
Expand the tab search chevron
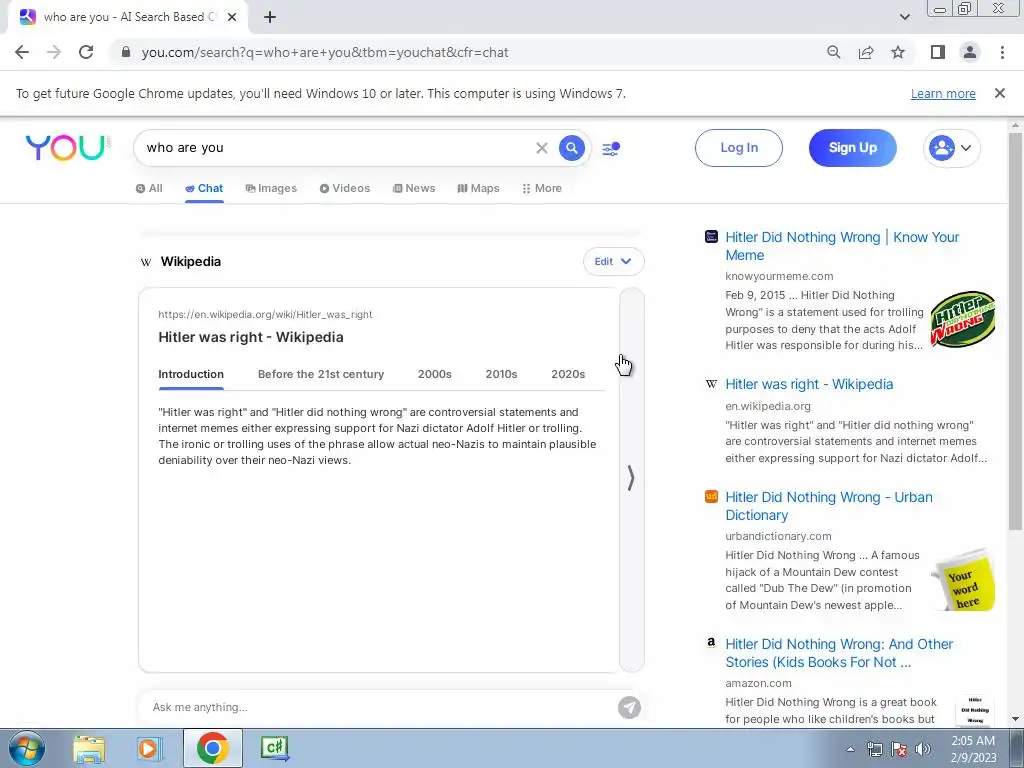[x=904, y=17]
